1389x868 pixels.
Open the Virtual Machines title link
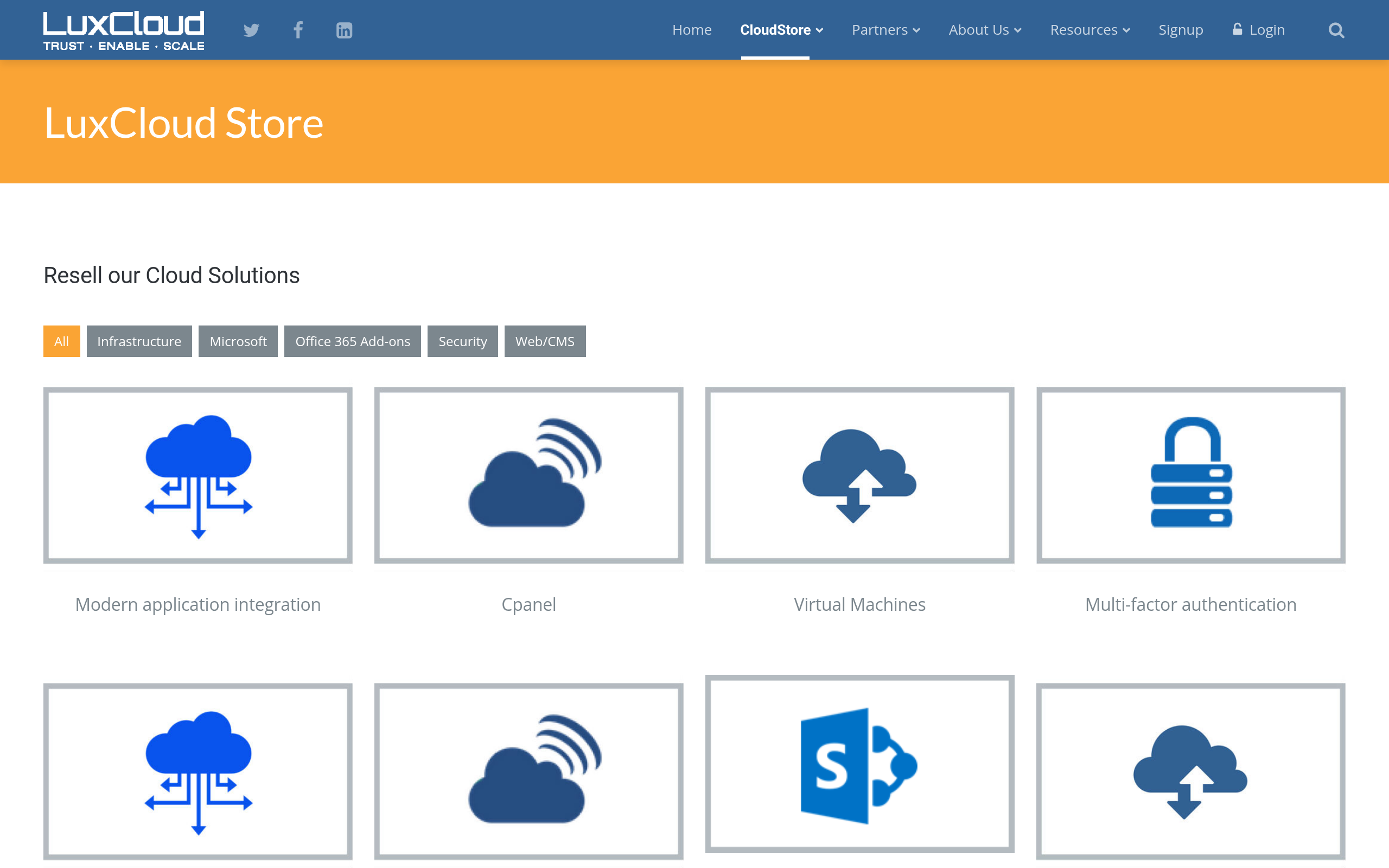(859, 604)
